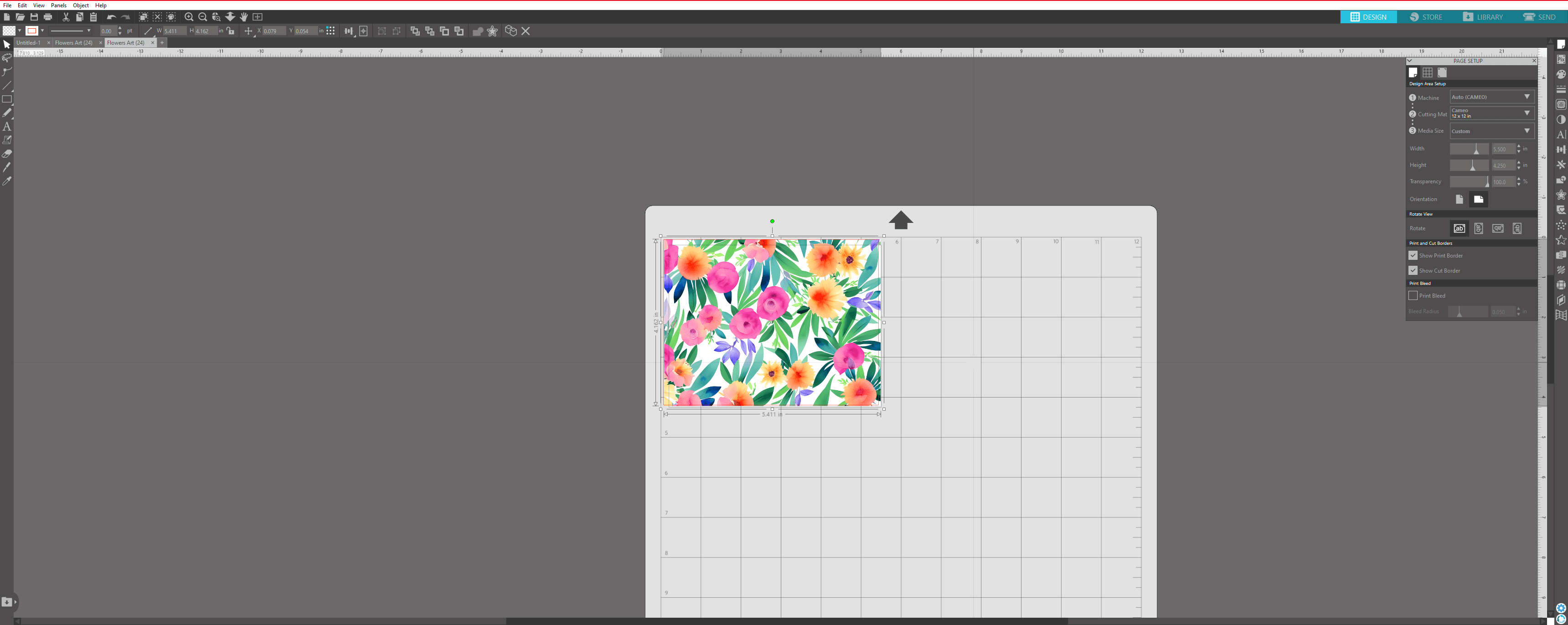Enable the Print Bleed checkbox

click(x=1413, y=296)
